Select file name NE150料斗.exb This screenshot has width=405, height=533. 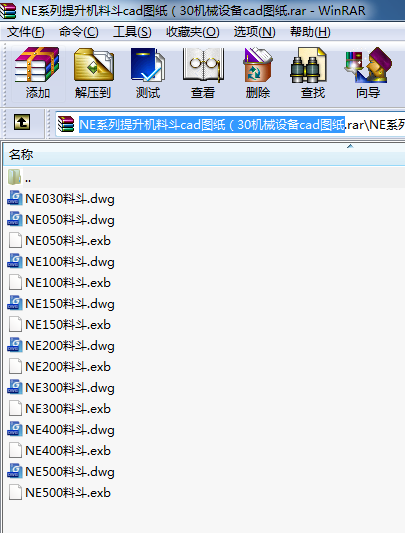(68, 325)
